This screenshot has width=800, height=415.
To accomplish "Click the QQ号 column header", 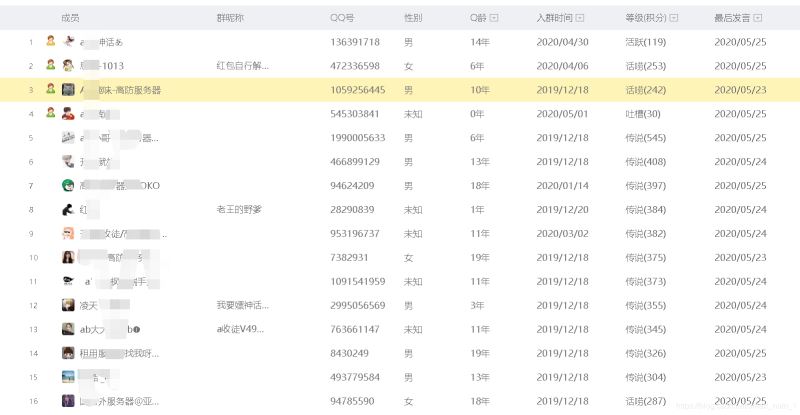I will (x=342, y=18).
